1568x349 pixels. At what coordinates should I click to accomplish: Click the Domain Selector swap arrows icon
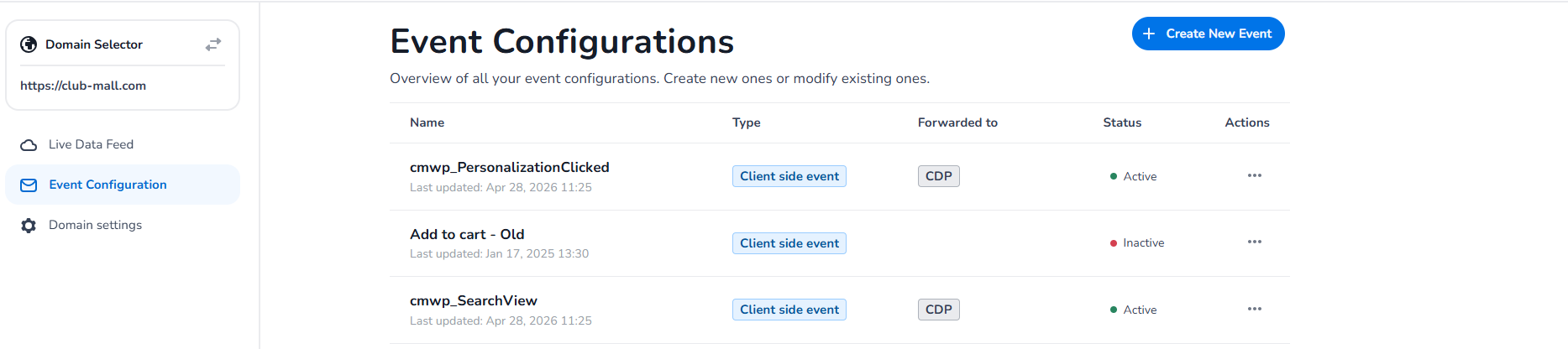(213, 44)
